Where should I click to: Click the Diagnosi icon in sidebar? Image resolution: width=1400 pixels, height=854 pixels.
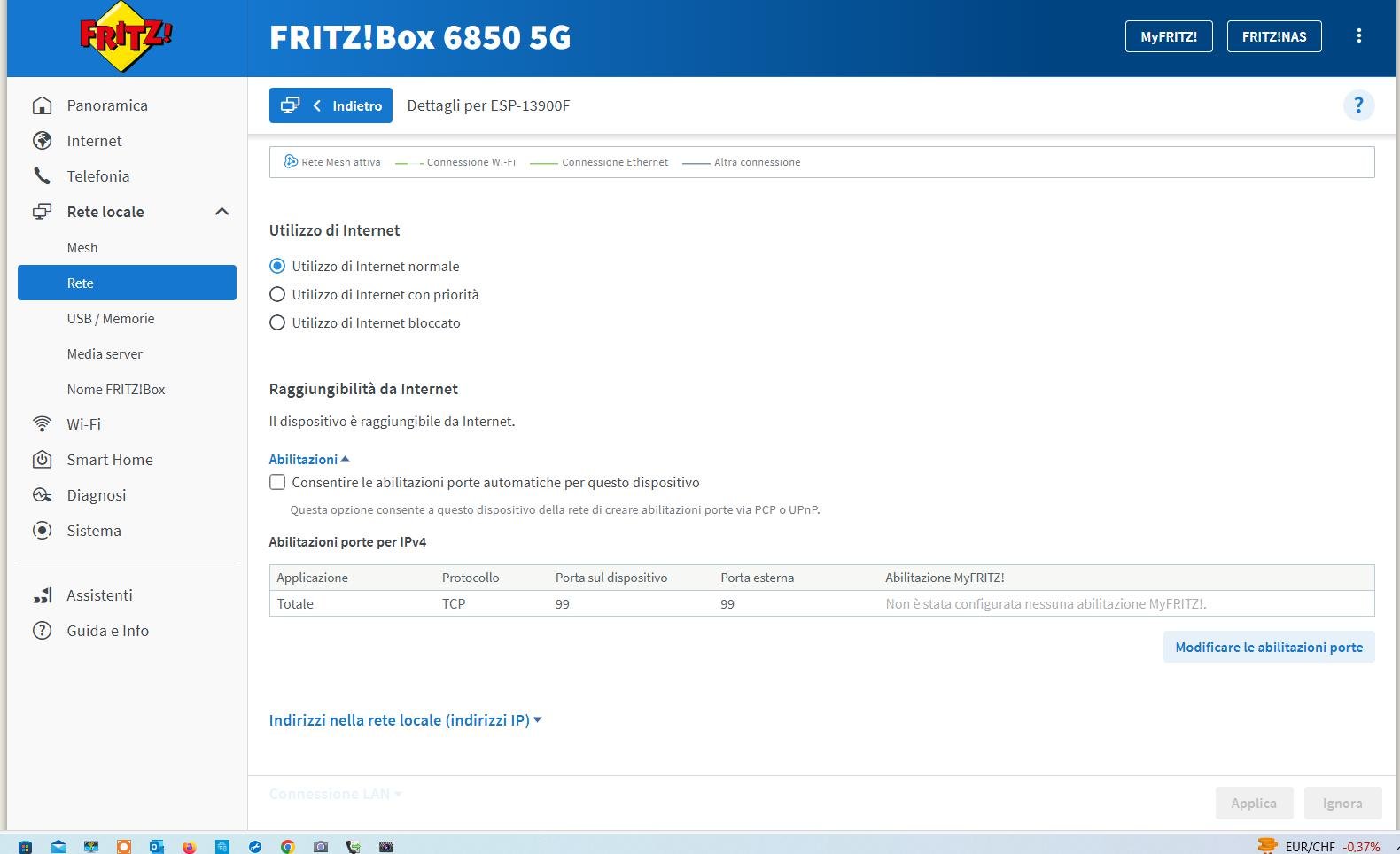(x=42, y=495)
